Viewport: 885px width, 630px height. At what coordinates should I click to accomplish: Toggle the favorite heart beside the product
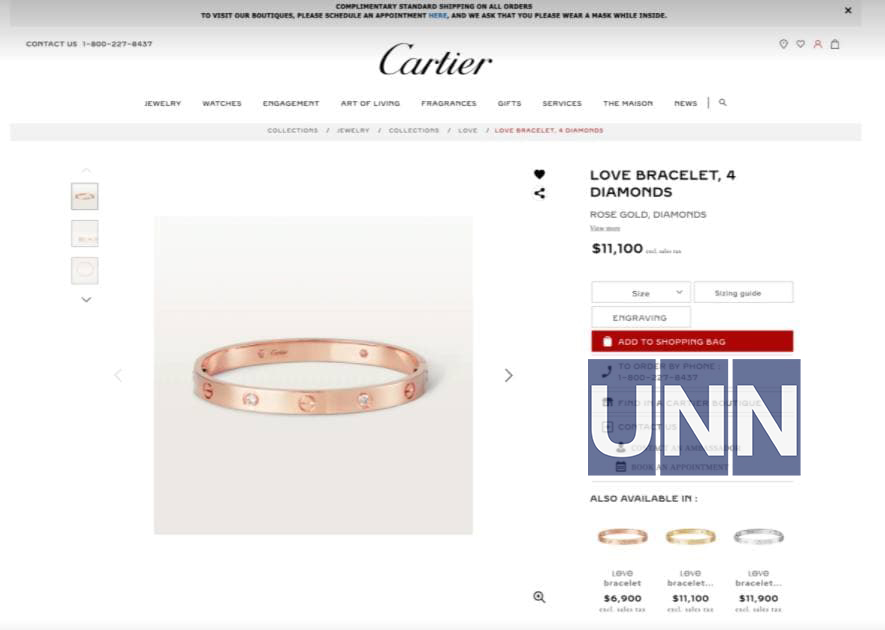[540, 174]
